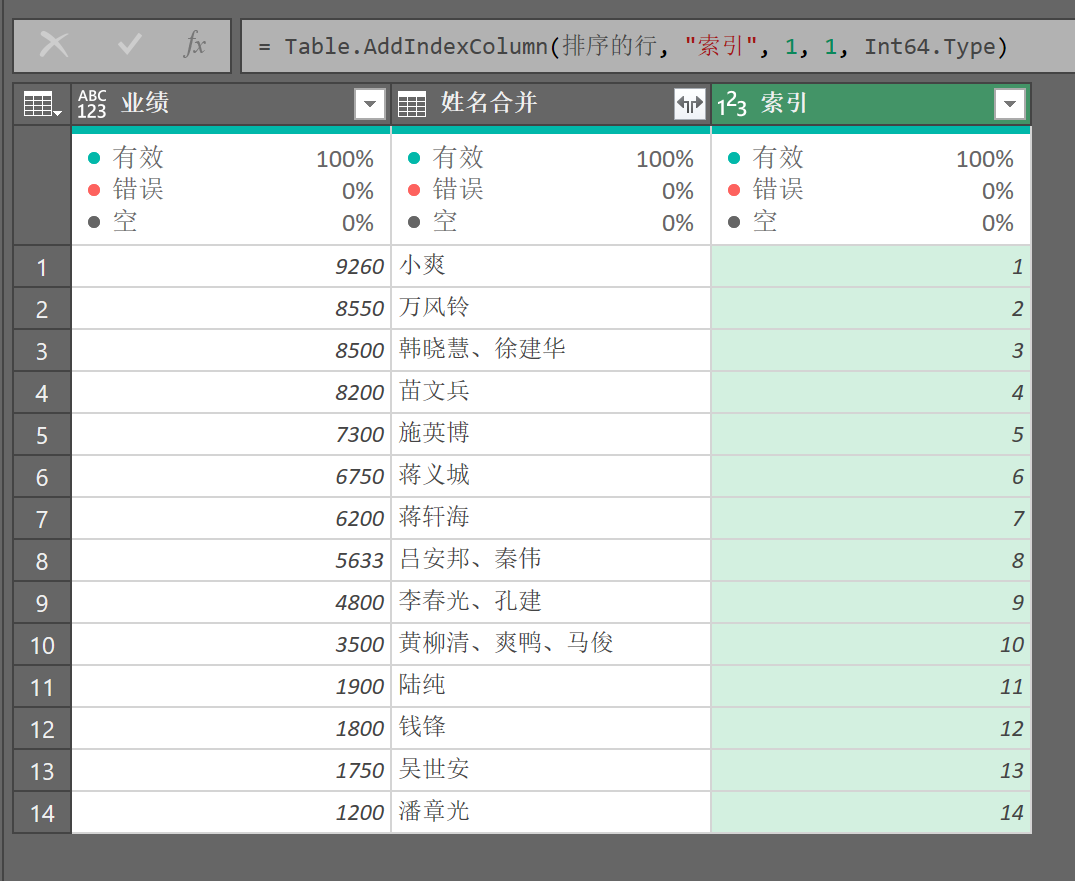Click the name cell 蒋义城

[551, 476]
